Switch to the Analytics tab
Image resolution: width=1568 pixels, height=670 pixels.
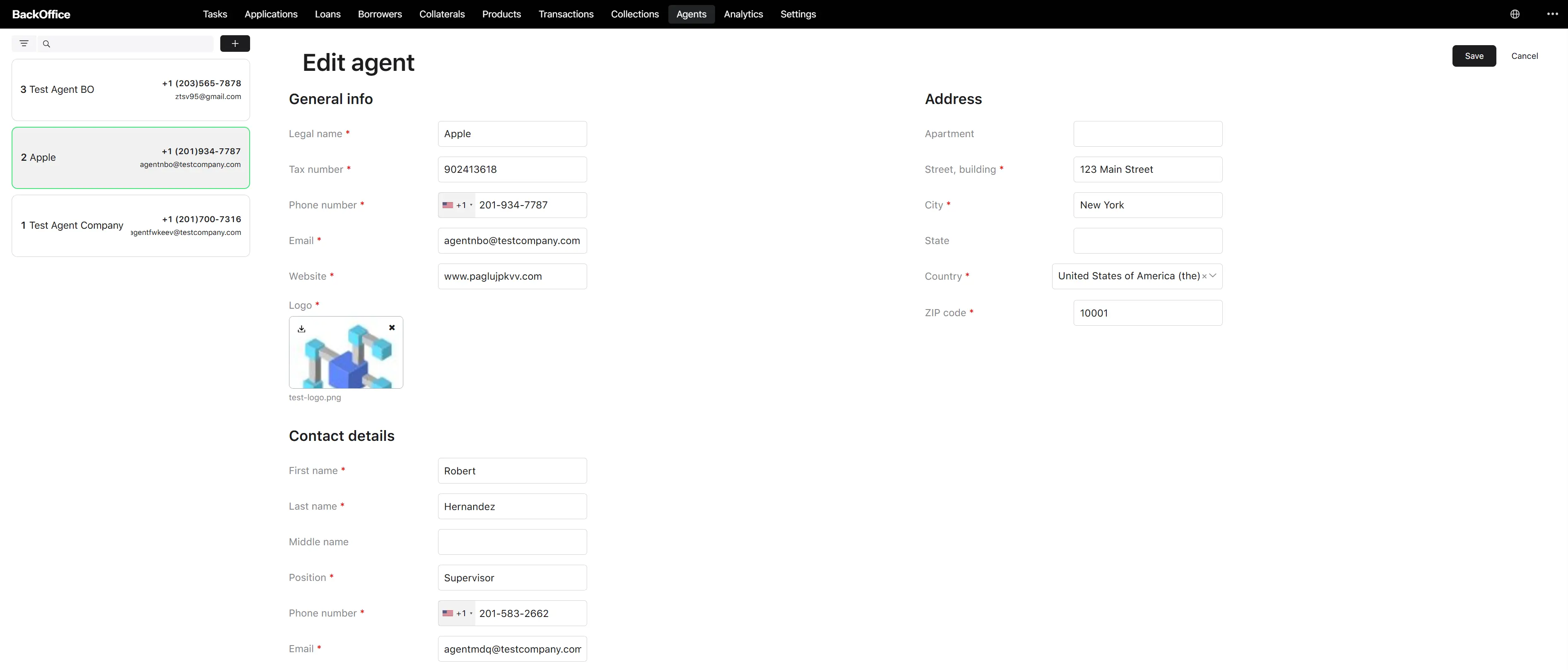(743, 14)
